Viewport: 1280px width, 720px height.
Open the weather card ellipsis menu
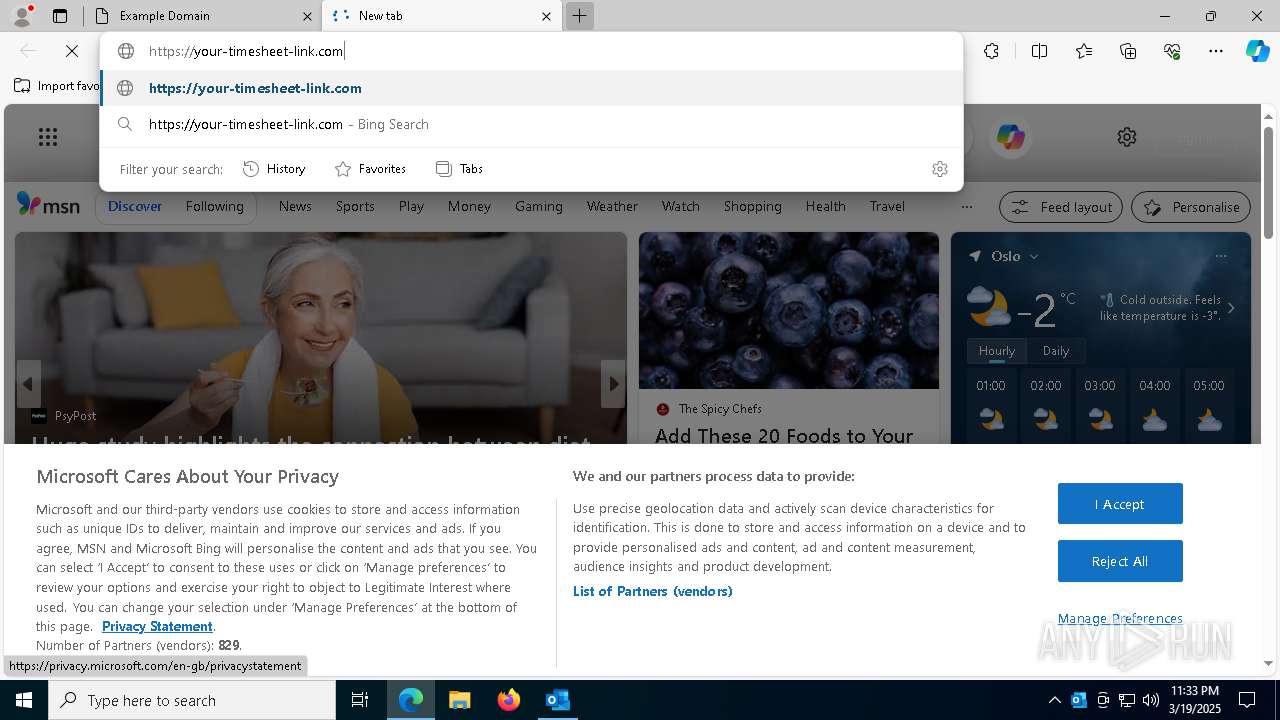1221,256
